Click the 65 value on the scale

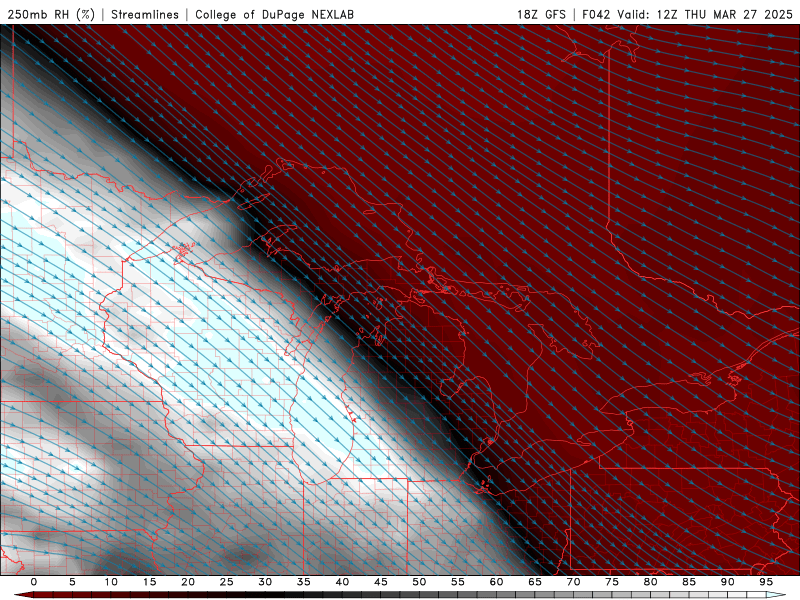click(535, 582)
